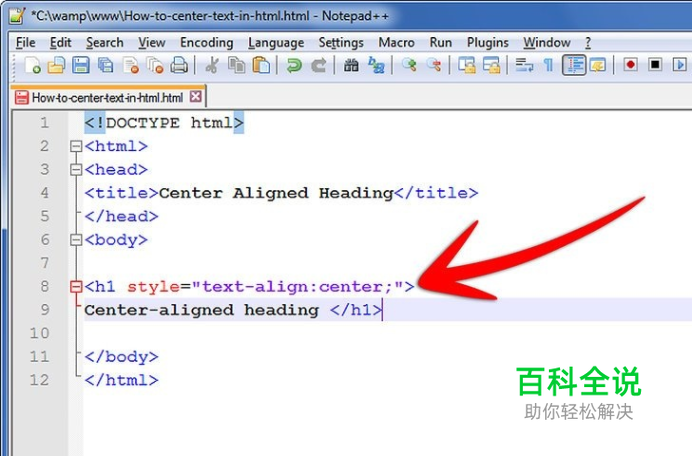
Task: Cut selection with the scissors icon
Action: point(212,66)
